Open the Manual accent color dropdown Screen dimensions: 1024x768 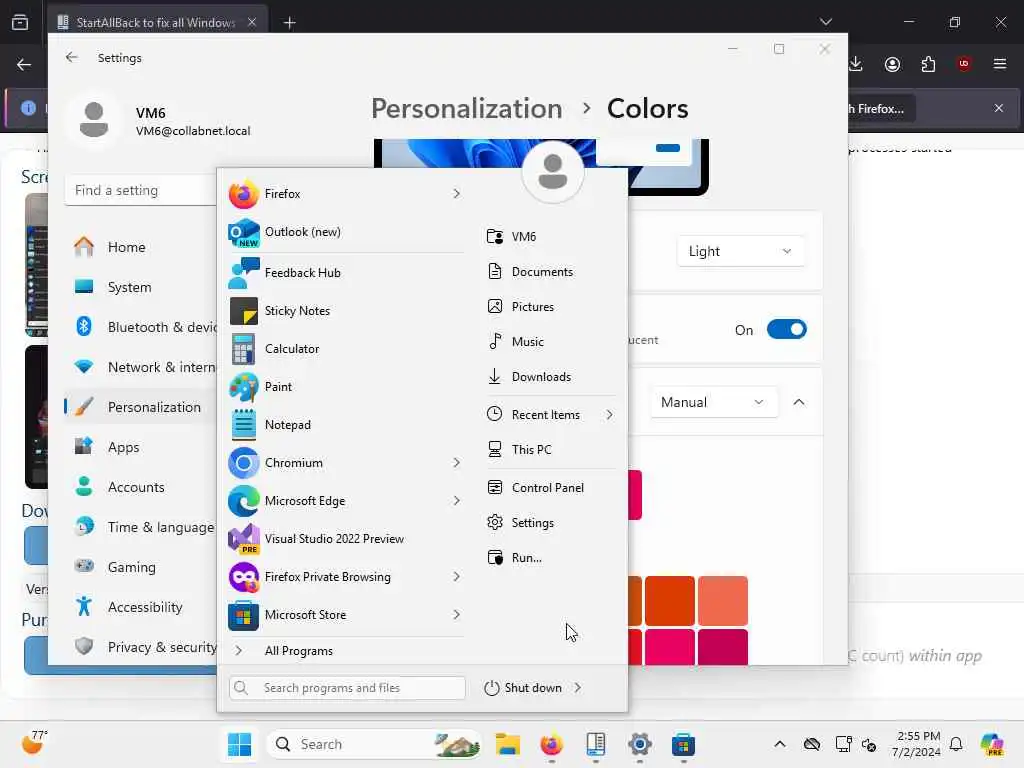pyautogui.click(x=713, y=402)
